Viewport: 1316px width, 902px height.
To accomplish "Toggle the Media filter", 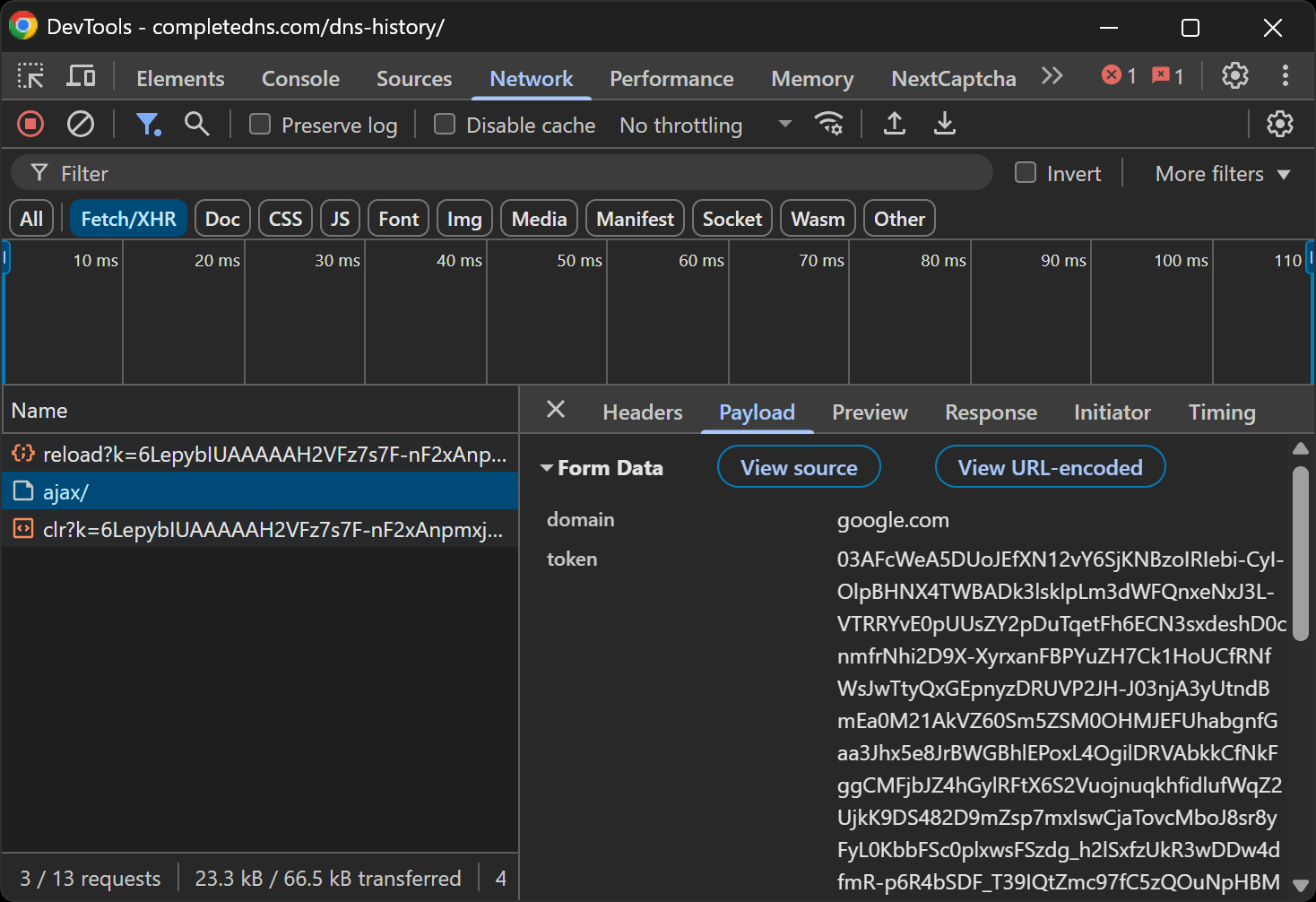I will click(x=539, y=219).
